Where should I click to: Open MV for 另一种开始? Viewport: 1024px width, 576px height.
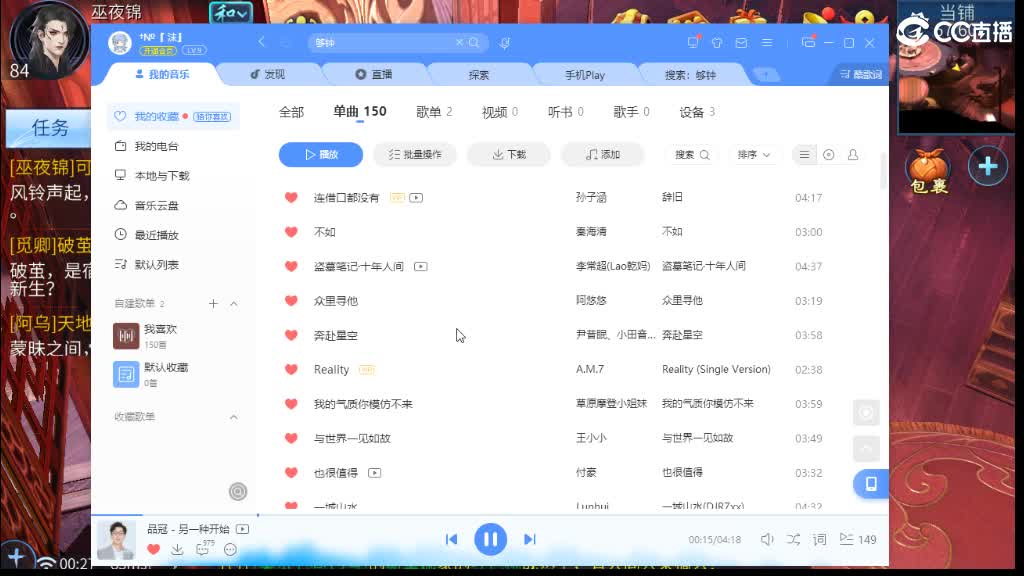242,529
